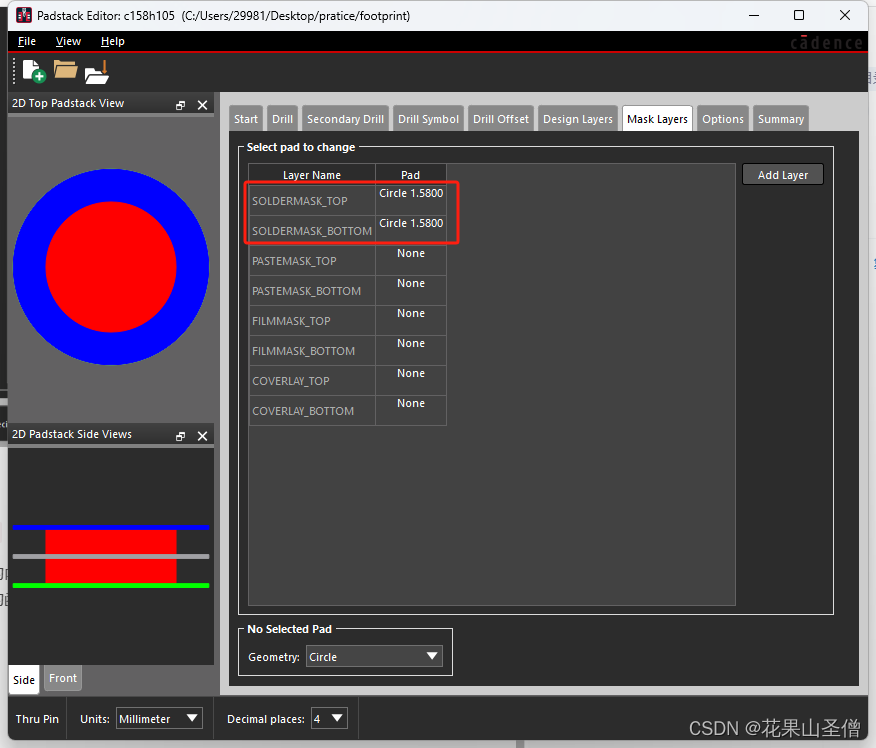Open the Help menu

tap(112, 41)
